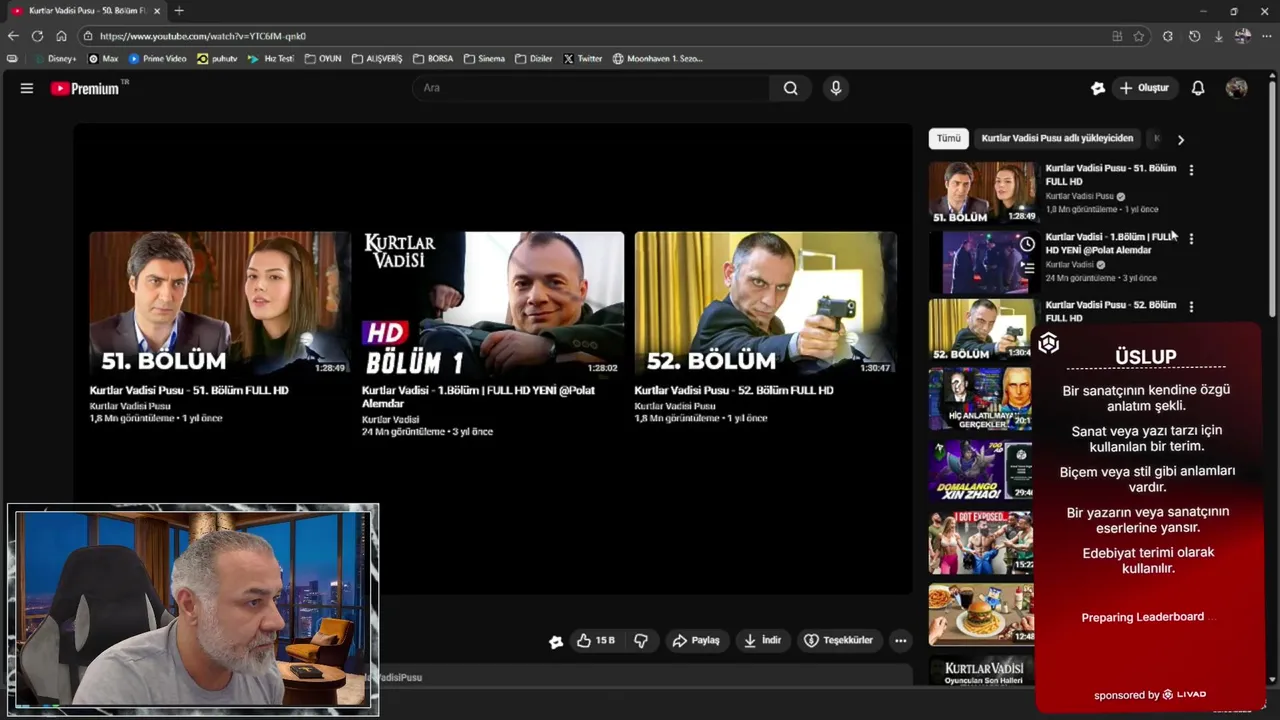The height and width of the screenshot is (720, 1280).
Task: Go back with browser back arrow
Action: coord(13,36)
